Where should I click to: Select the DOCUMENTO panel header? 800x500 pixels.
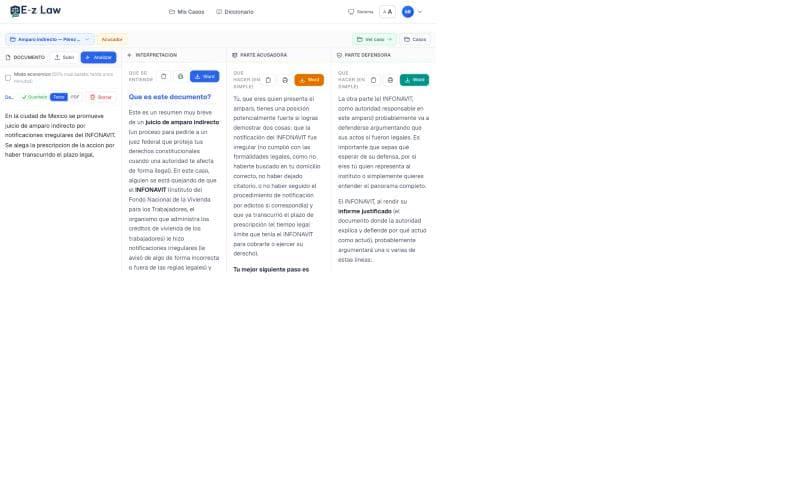click(x=26, y=57)
